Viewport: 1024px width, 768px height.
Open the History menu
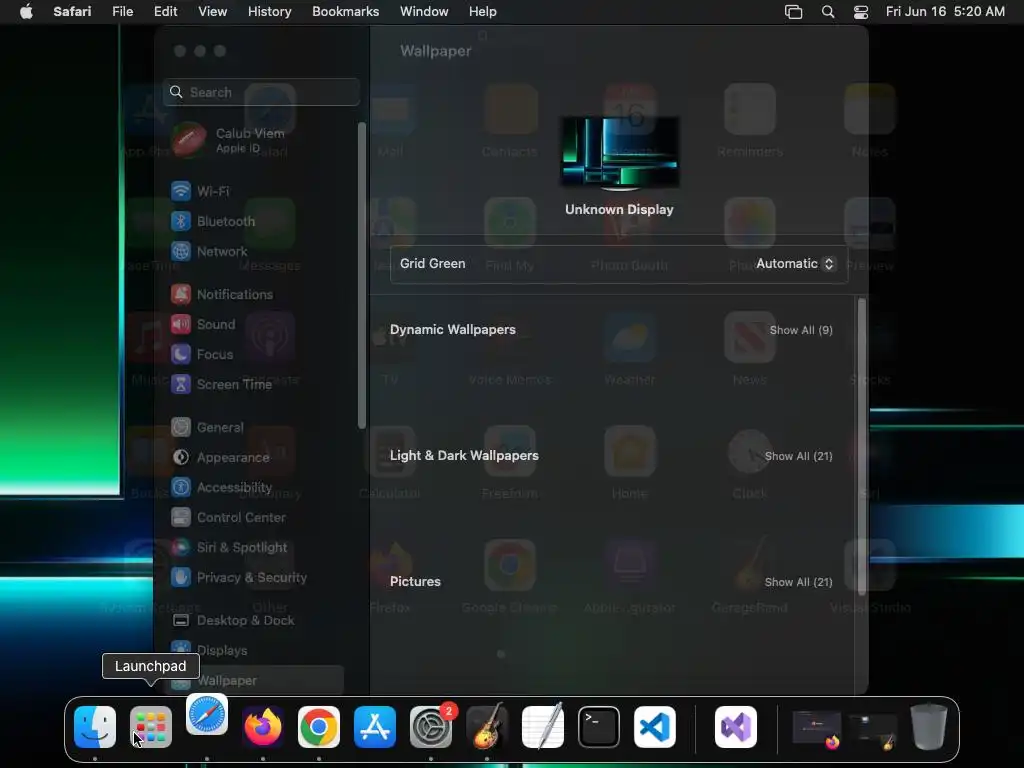[x=269, y=12]
